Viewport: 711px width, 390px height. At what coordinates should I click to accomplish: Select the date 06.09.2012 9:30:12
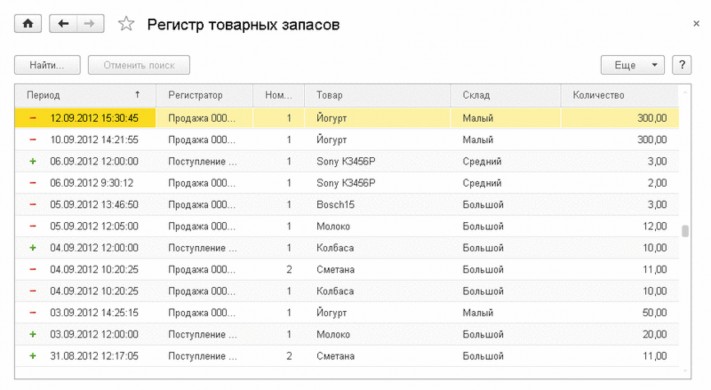(x=92, y=183)
